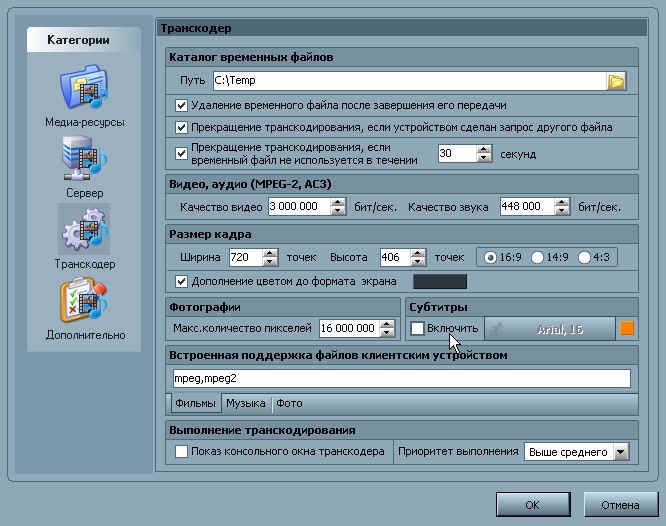Click the Дополнительно label

86,335
